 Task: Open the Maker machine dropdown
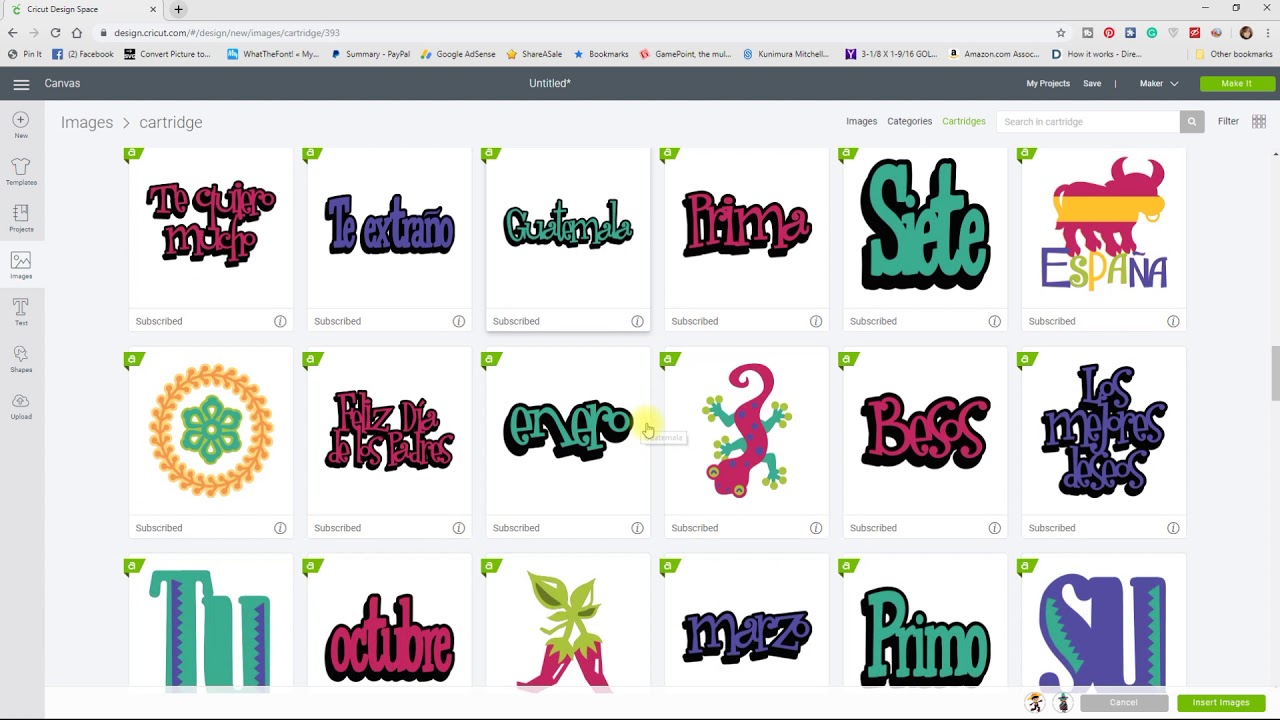pos(1159,84)
